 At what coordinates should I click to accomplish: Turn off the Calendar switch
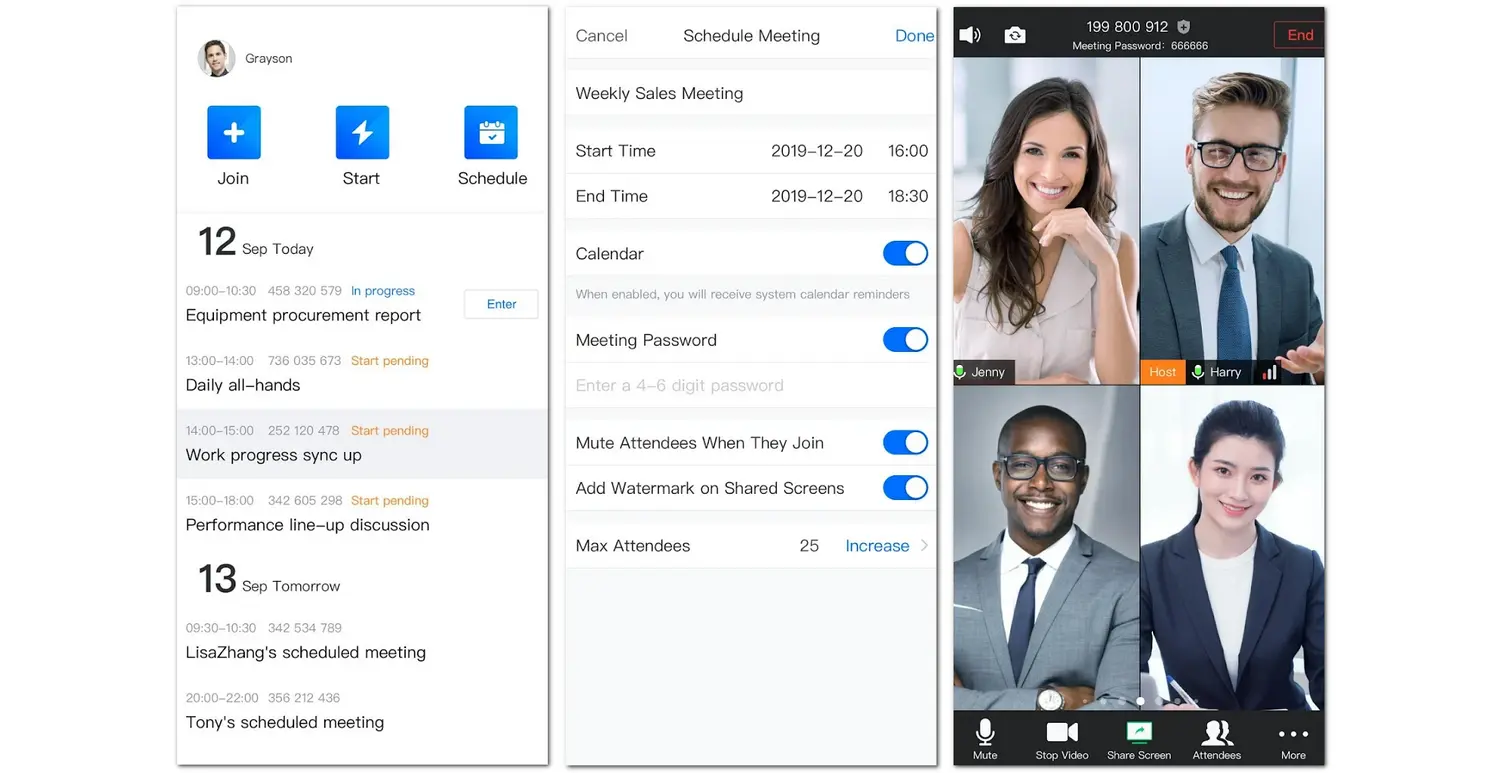905,253
